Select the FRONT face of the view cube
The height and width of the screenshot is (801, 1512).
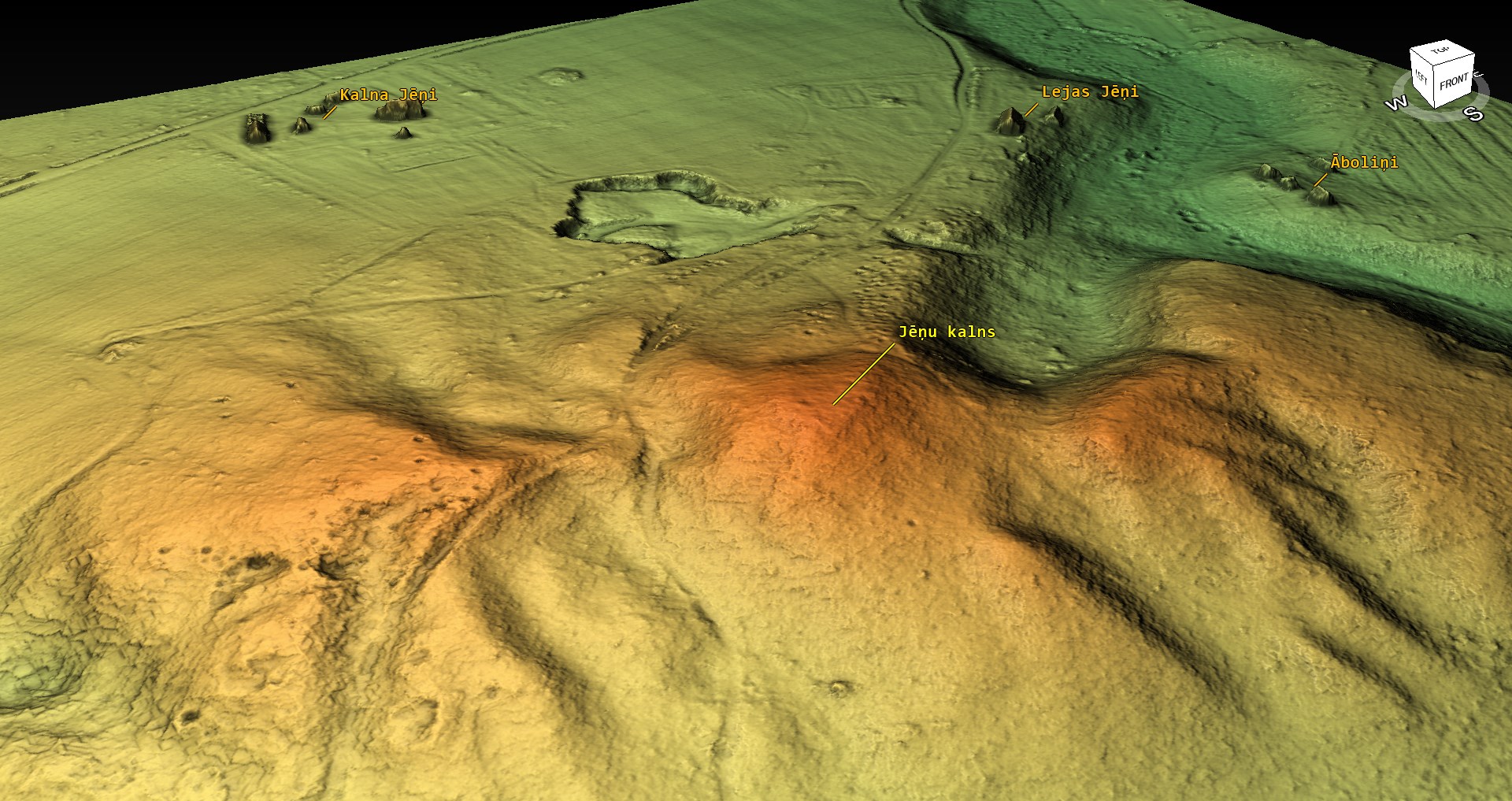tap(1454, 81)
